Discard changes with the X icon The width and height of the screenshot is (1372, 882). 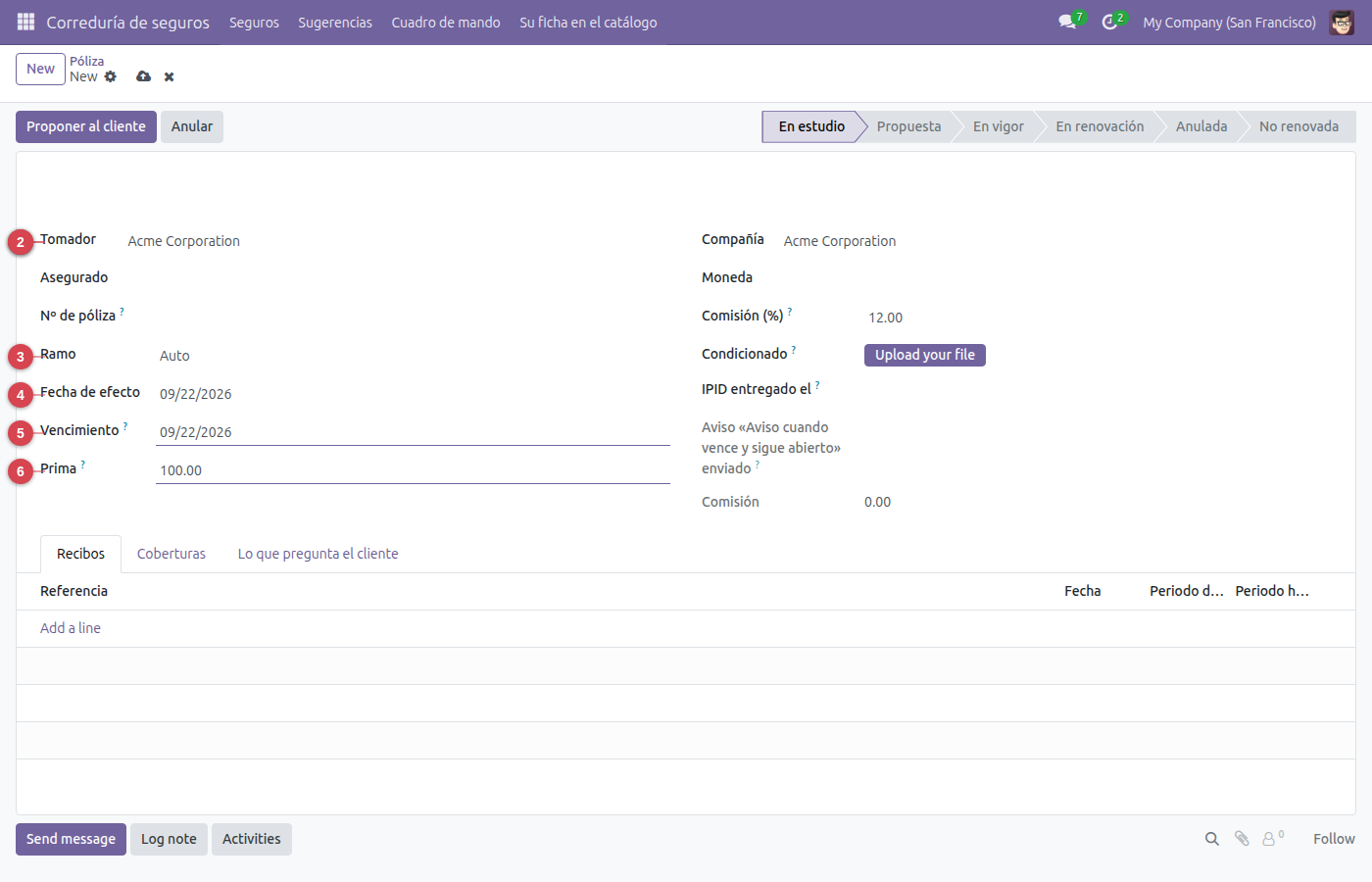tap(169, 76)
